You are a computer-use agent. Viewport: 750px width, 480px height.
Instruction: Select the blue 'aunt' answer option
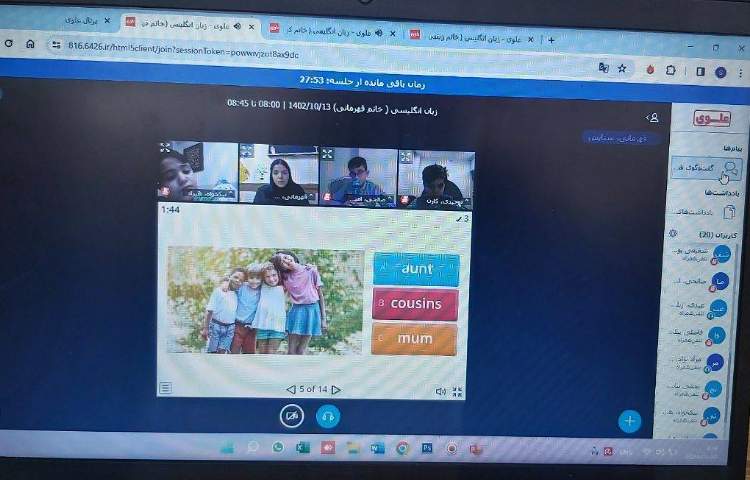point(416,270)
